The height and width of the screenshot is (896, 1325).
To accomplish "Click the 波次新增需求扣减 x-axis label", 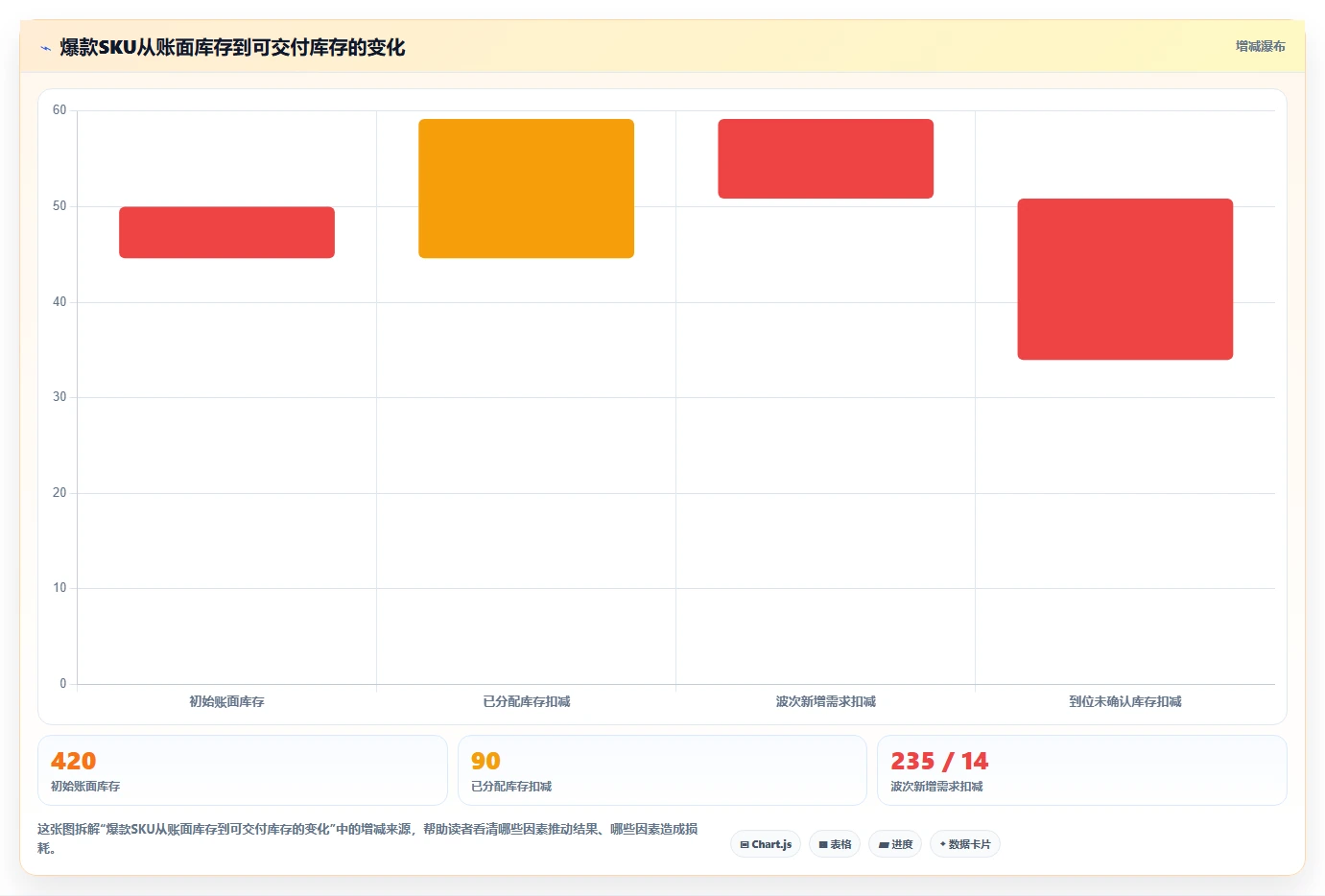I will click(x=825, y=702).
